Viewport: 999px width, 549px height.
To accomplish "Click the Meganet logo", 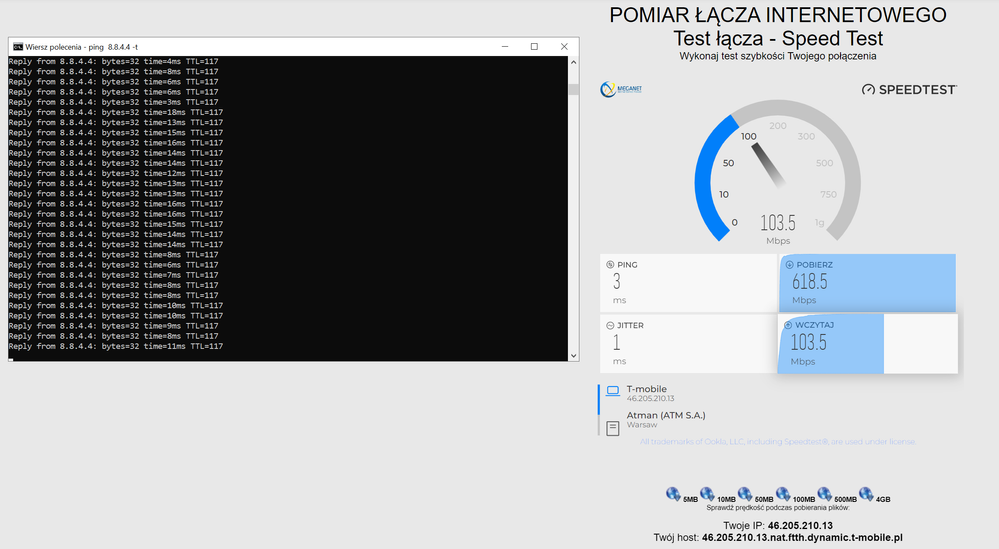I will pos(621,89).
